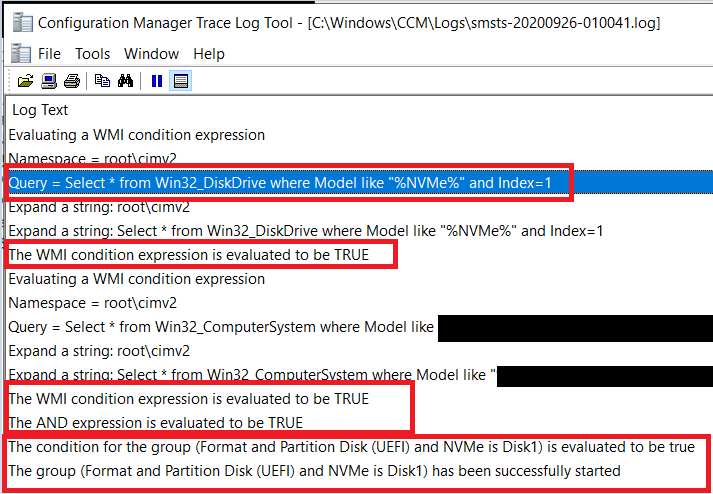The height and width of the screenshot is (494, 713).
Task: Open the Window menu
Action: click(x=151, y=54)
